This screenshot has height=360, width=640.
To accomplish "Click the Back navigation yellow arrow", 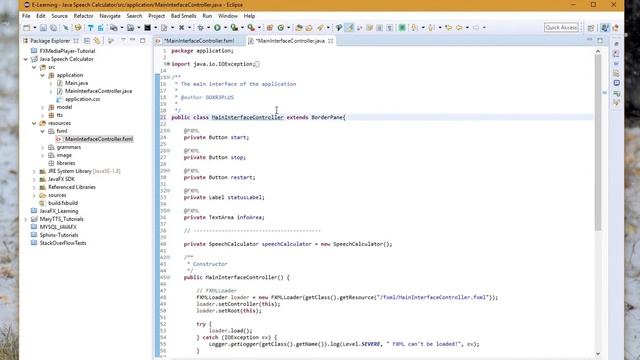I will [459, 28].
